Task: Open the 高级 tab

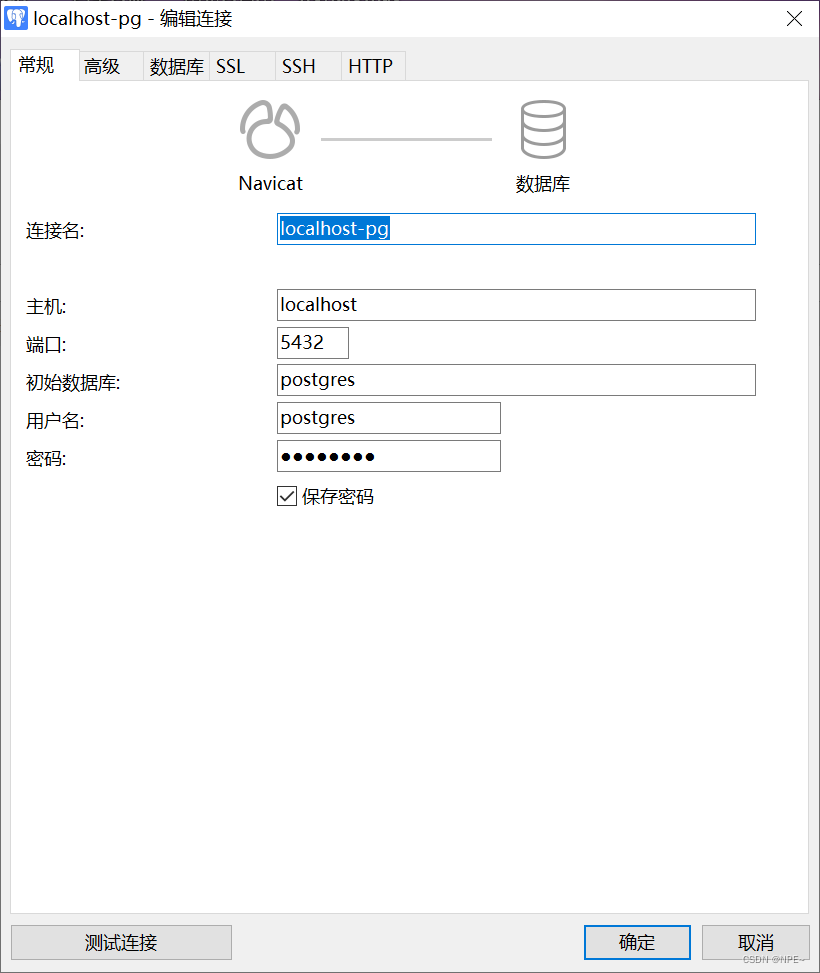Action: point(103,66)
